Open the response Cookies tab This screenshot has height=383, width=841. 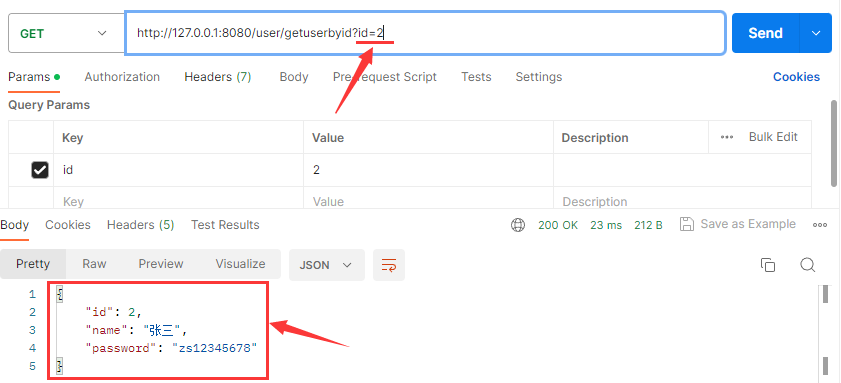coord(68,225)
